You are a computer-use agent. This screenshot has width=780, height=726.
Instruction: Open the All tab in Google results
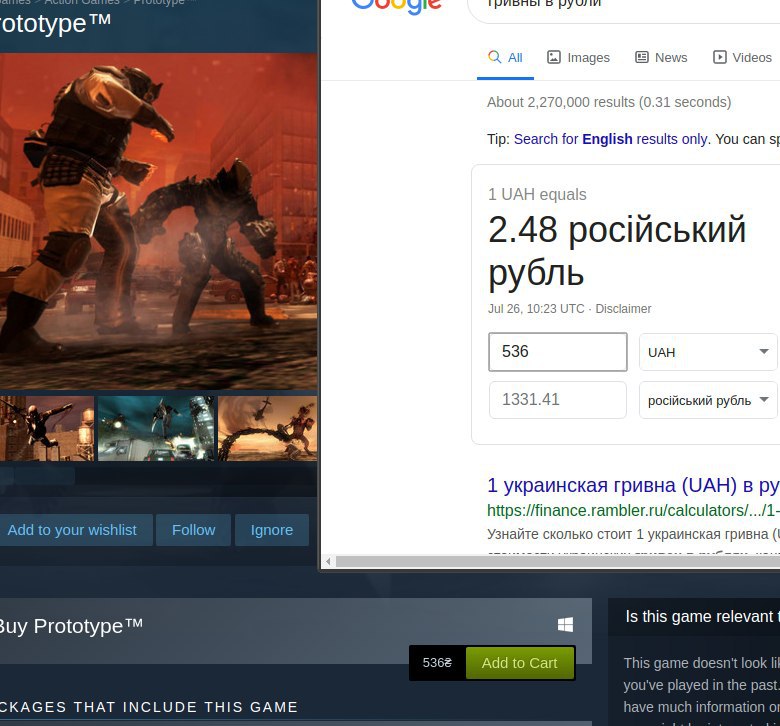pos(505,58)
